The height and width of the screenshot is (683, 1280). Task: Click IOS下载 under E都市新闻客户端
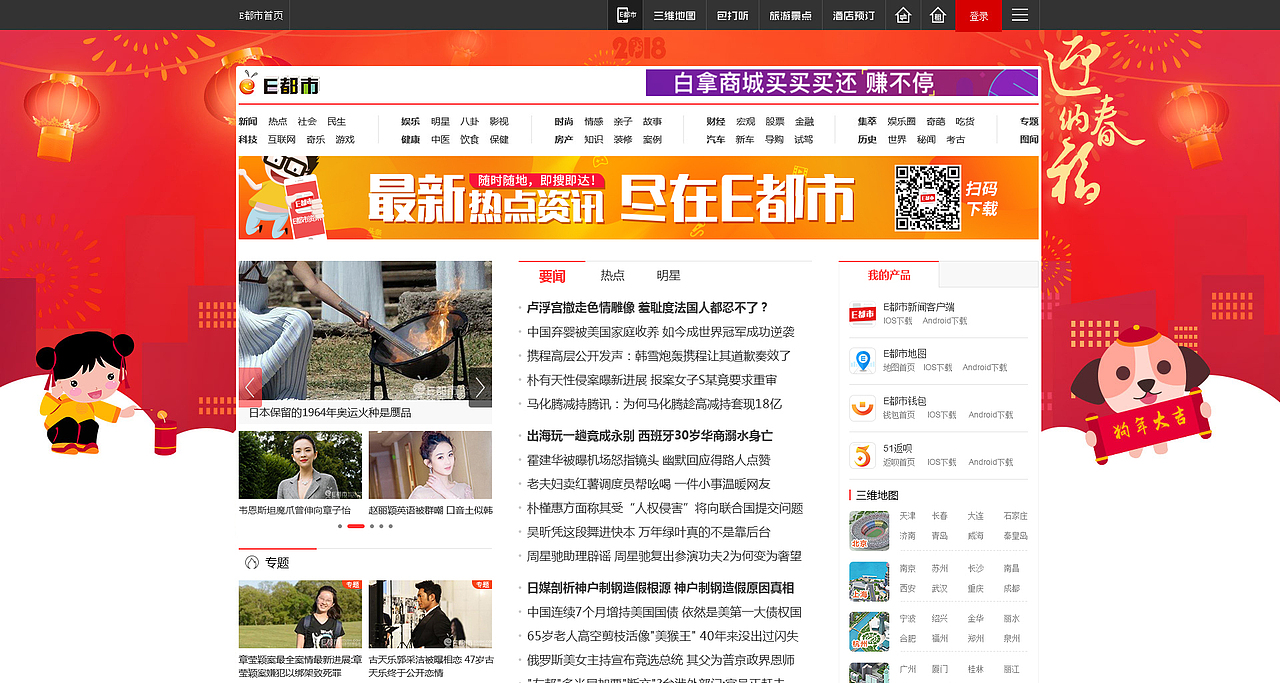pos(898,321)
